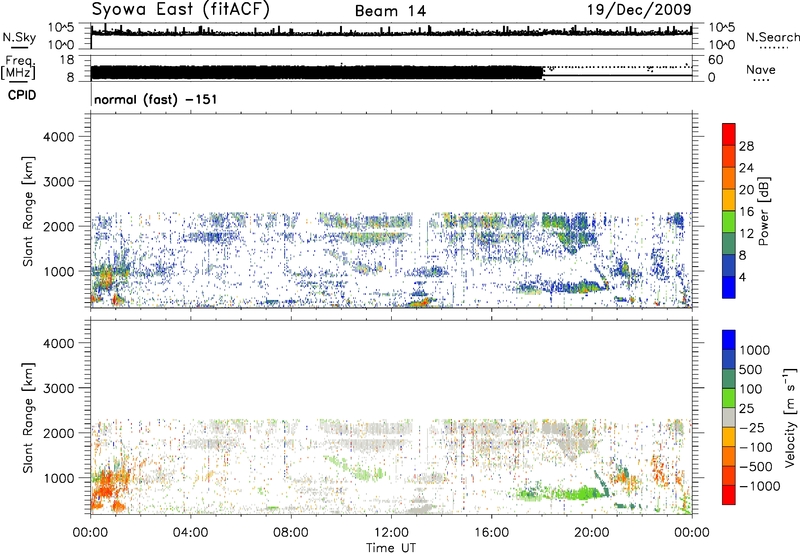Viewport: 800px width, 554px height.
Task: Click the "12" power colorbar label
Action: click(746, 234)
